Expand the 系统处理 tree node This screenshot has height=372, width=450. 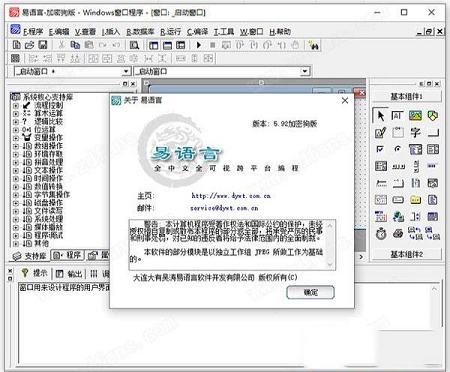15,219
